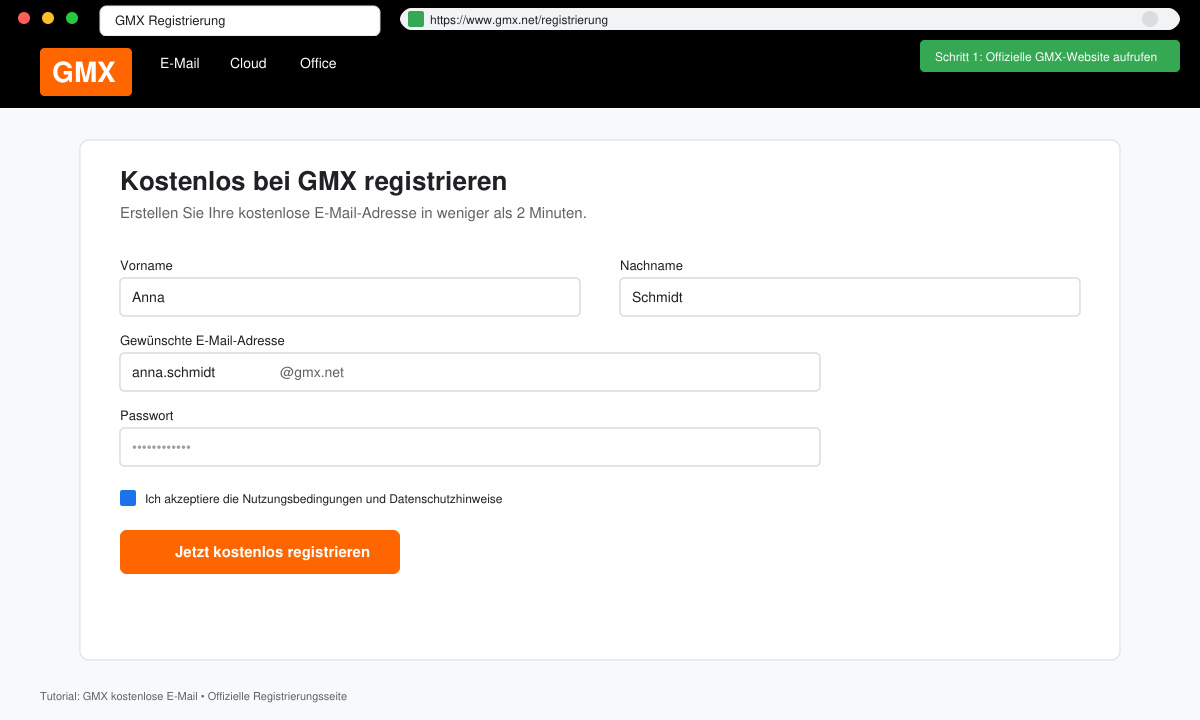Open the Cloud navigation item
1200x720 pixels.
(248, 63)
